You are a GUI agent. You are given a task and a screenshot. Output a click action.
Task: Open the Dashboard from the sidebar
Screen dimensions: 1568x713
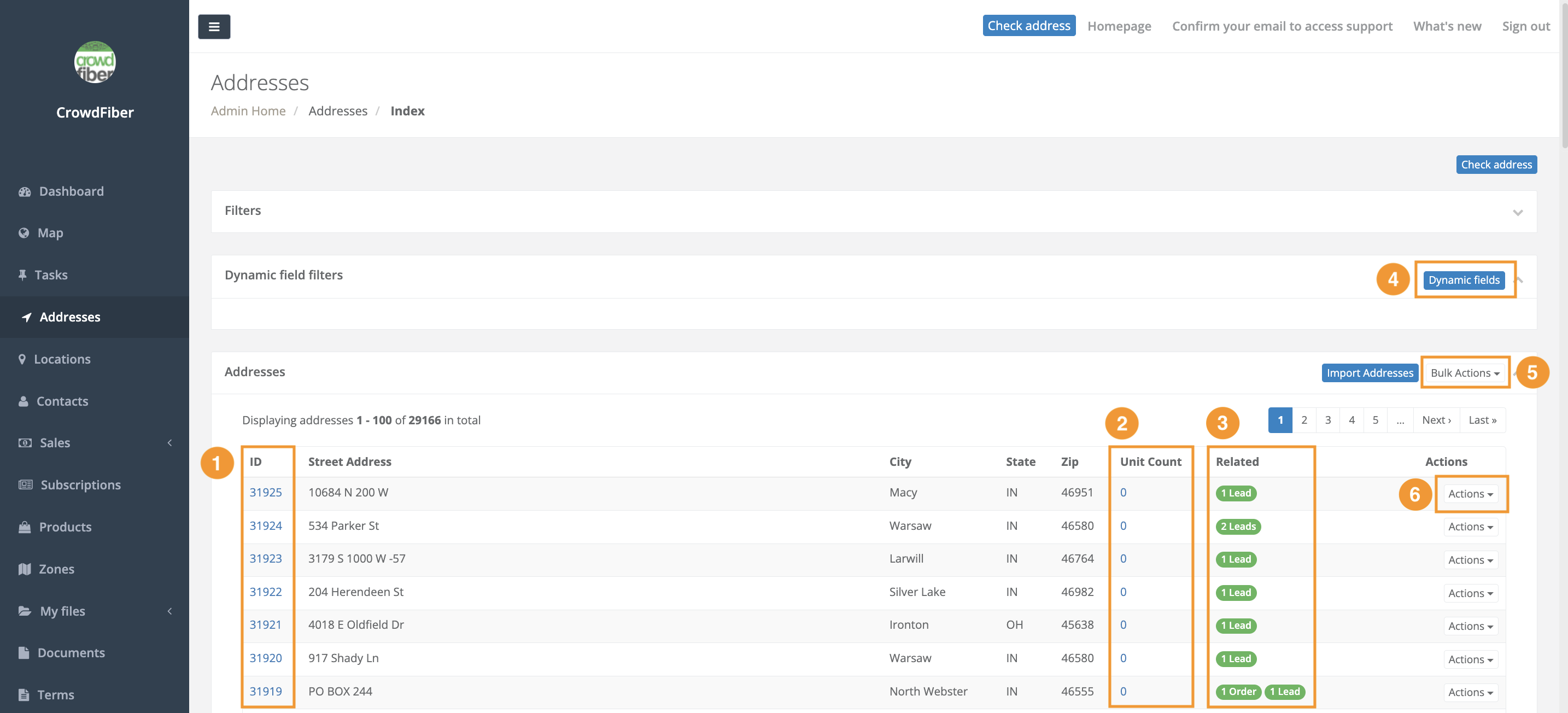point(71,191)
